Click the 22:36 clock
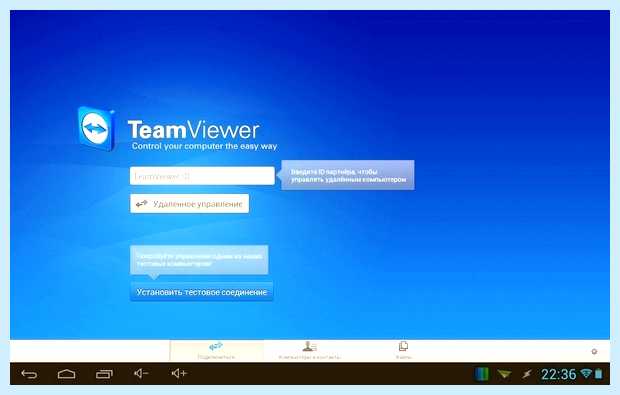 tap(558, 374)
